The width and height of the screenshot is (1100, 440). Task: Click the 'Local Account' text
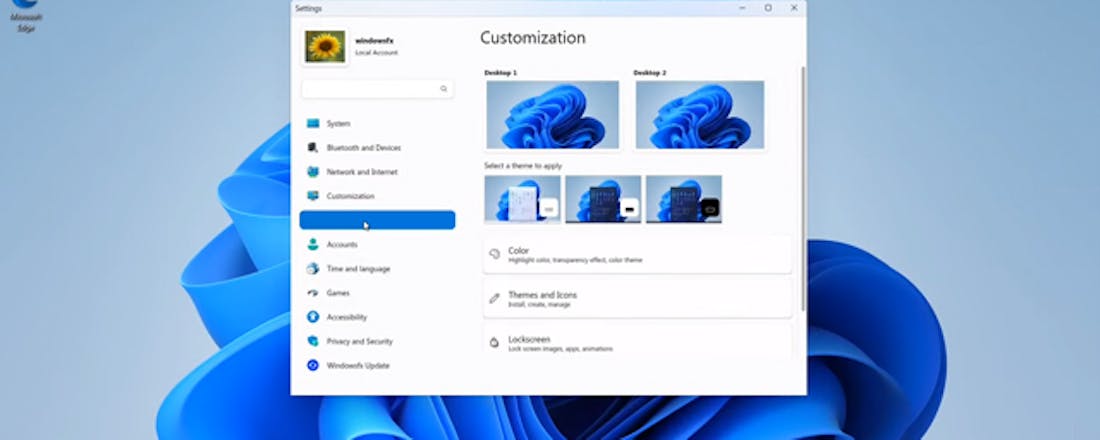(x=377, y=53)
